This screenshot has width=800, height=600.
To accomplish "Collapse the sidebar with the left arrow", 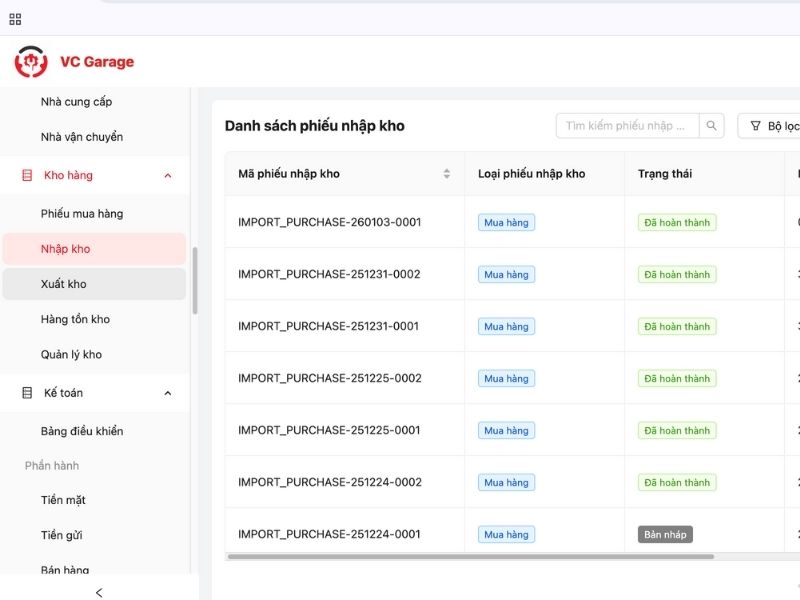I will coord(98,592).
